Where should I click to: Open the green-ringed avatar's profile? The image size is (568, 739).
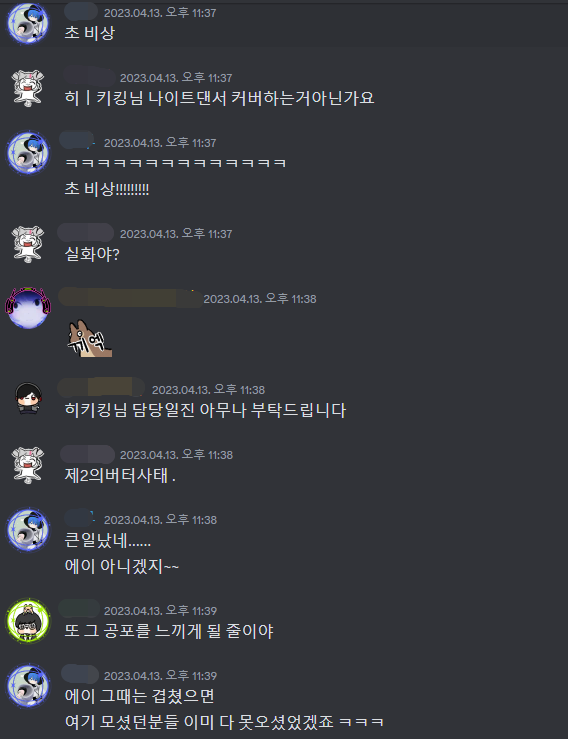coord(28,622)
